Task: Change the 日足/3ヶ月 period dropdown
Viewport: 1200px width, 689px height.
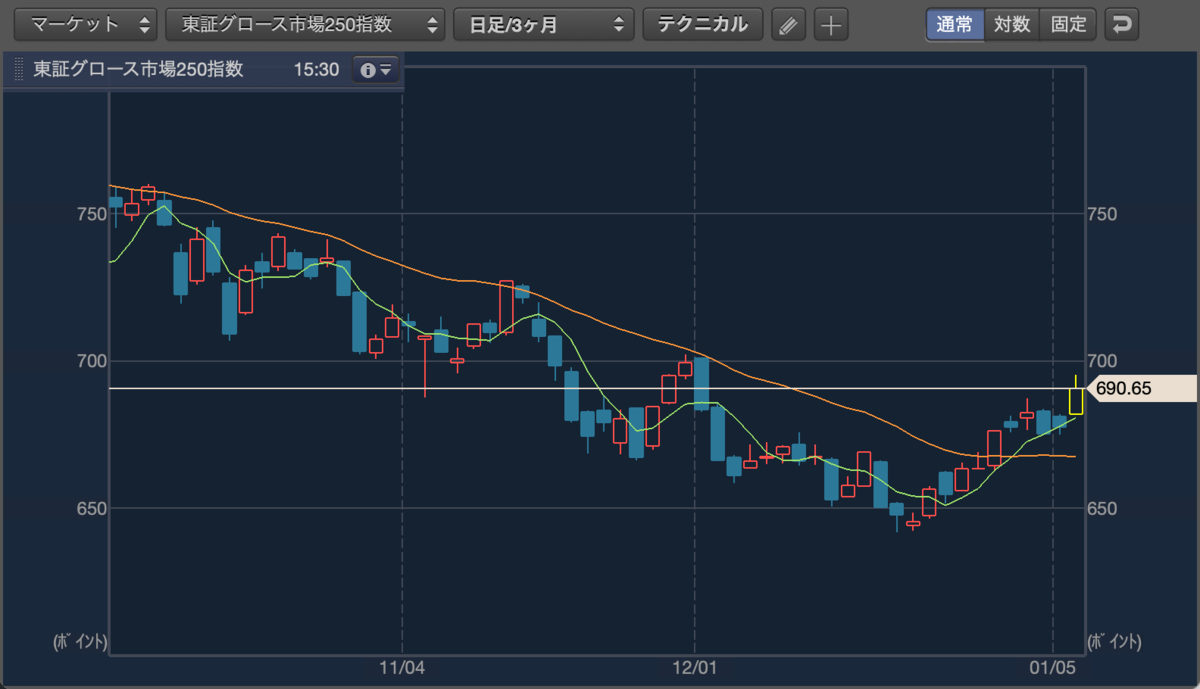Action: (x=544, y=25)
